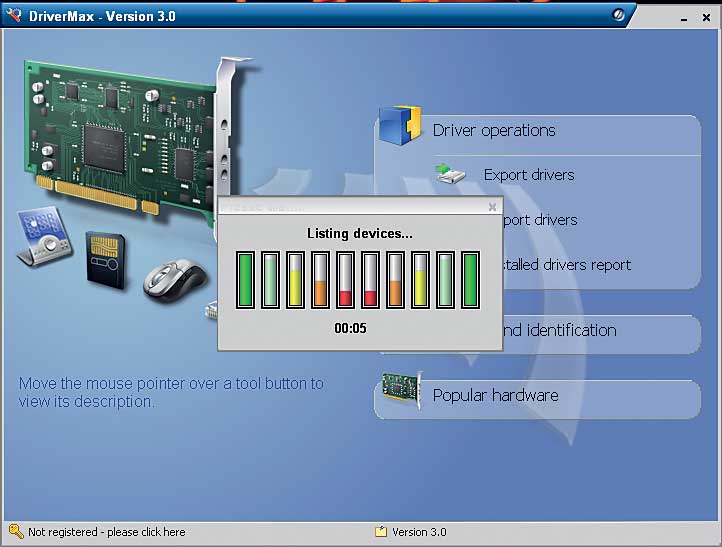Click the black memory card image
This screenshot has height=547, width=722.
(x=105, y=260)
